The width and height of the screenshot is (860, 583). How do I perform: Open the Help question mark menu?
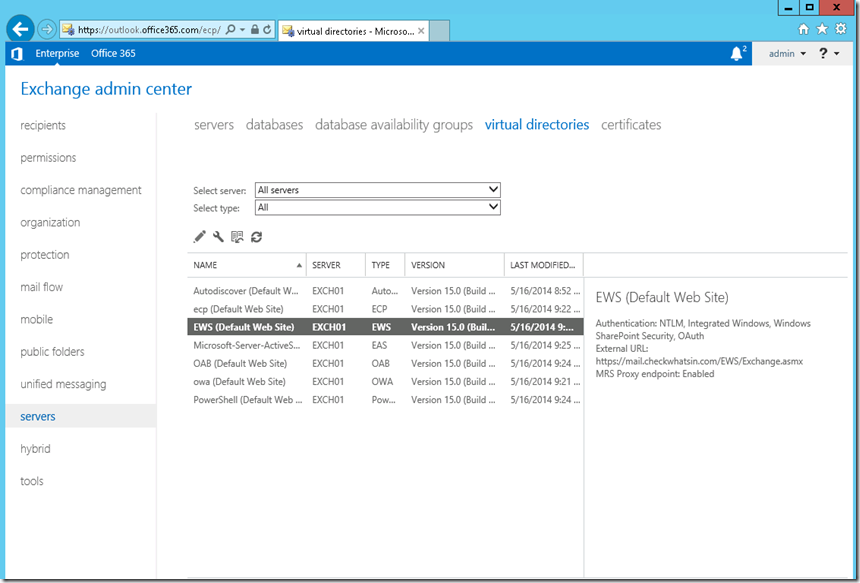click(828, 54)
